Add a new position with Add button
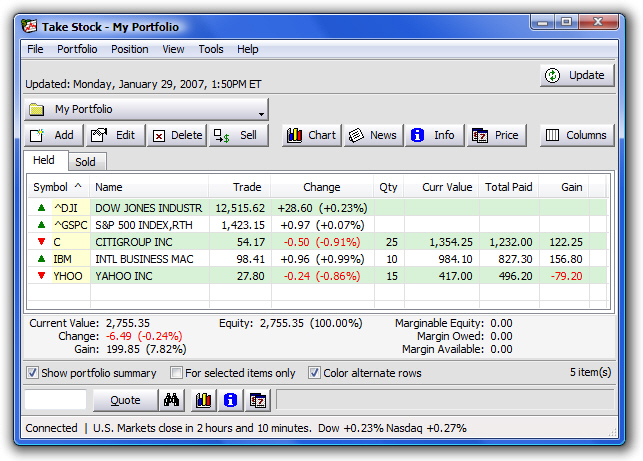The width and height of the screenshot is (643, 461). (54, 135)
